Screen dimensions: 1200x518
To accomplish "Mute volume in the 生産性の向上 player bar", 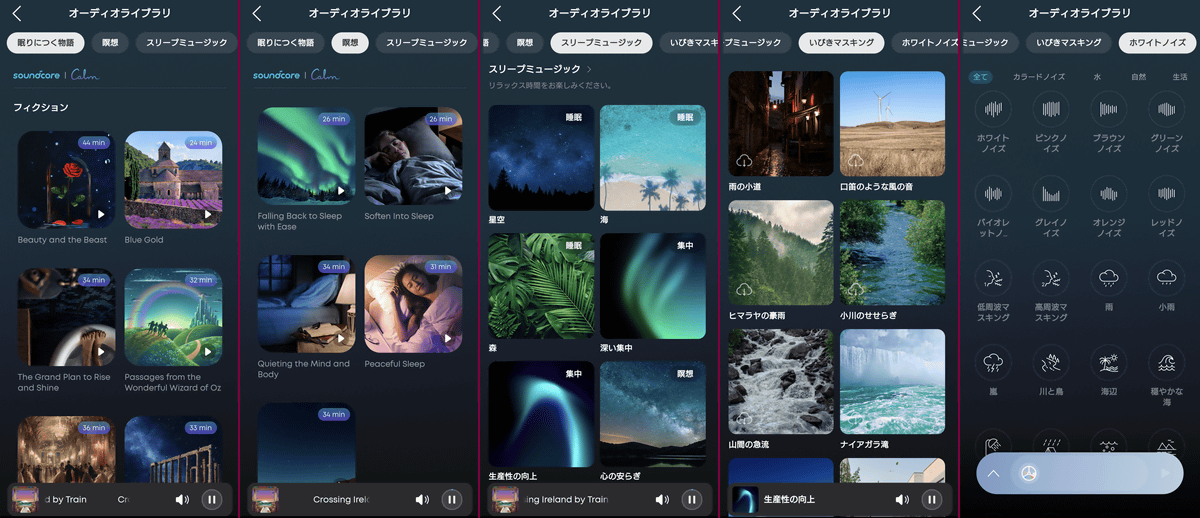I will 902,499.
